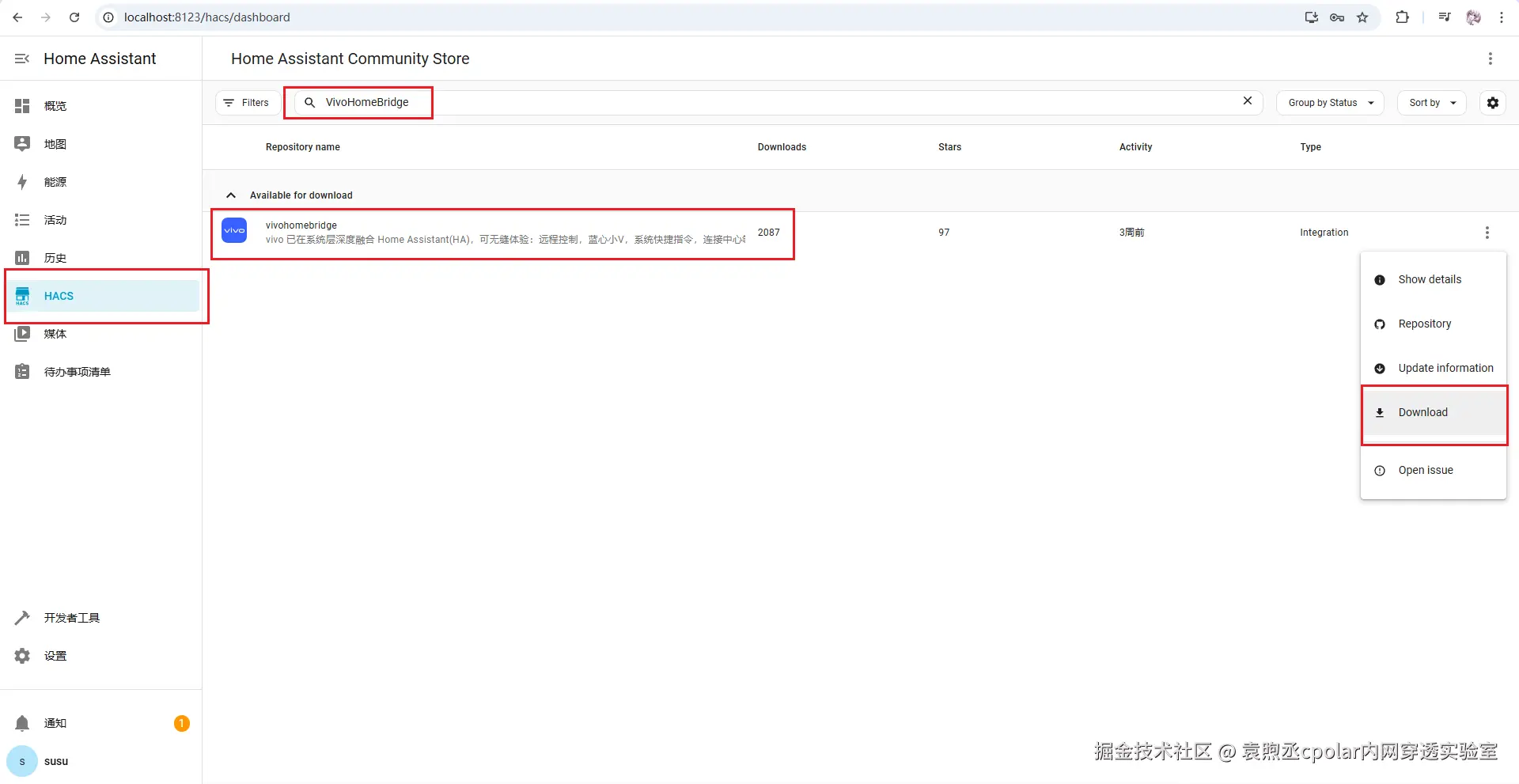
Task: Click the browser forward arrow
Action: coord(46,17)
